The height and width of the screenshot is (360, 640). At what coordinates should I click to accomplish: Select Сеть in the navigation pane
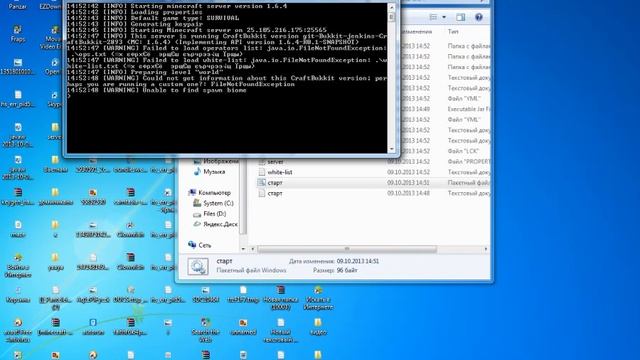coord(205,245)
